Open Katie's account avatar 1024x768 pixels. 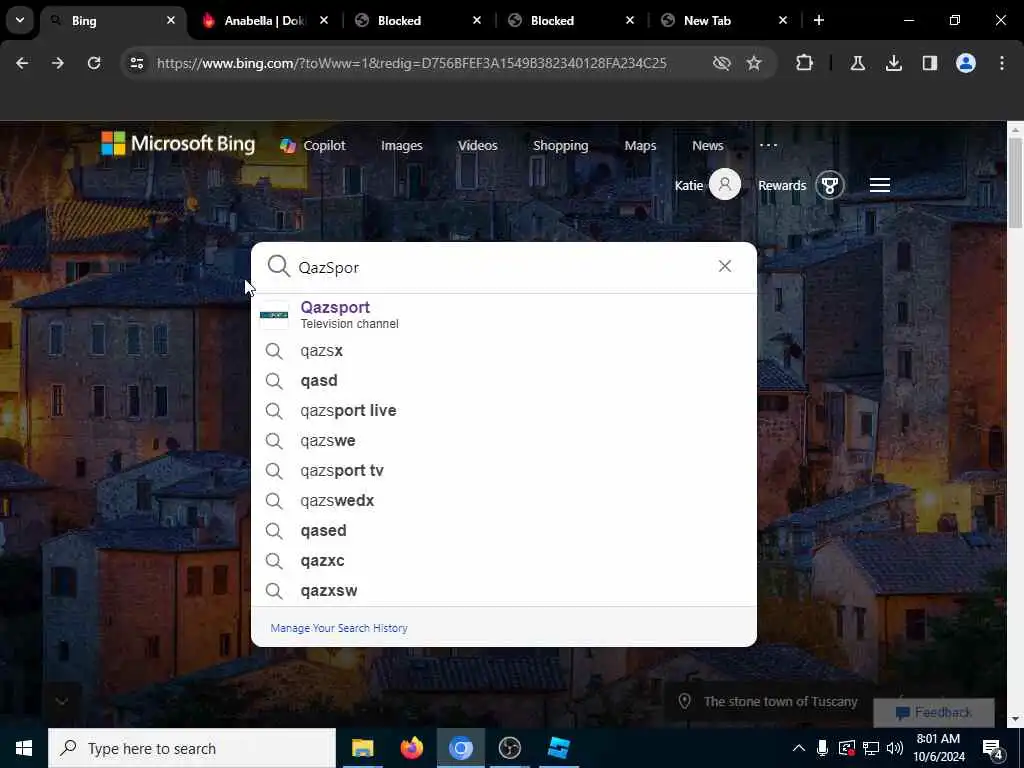click(x=725, y=185)
